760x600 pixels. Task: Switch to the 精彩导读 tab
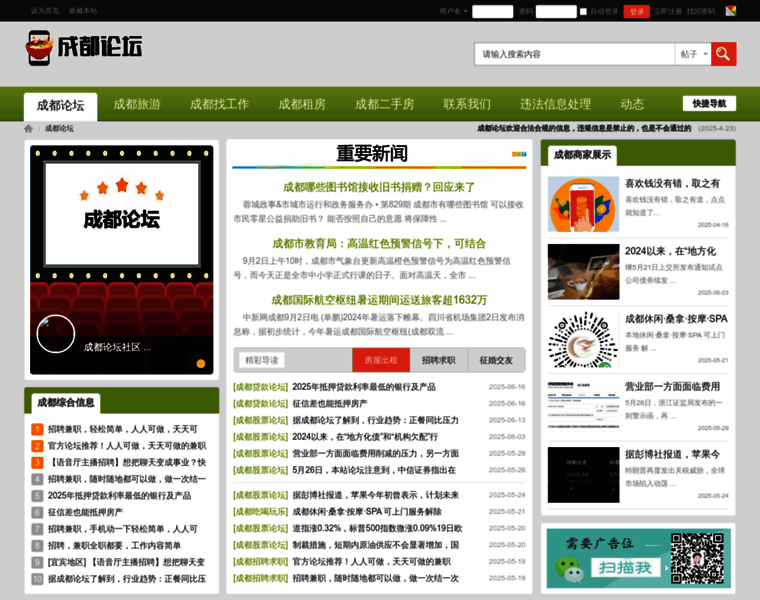point(262,360)
